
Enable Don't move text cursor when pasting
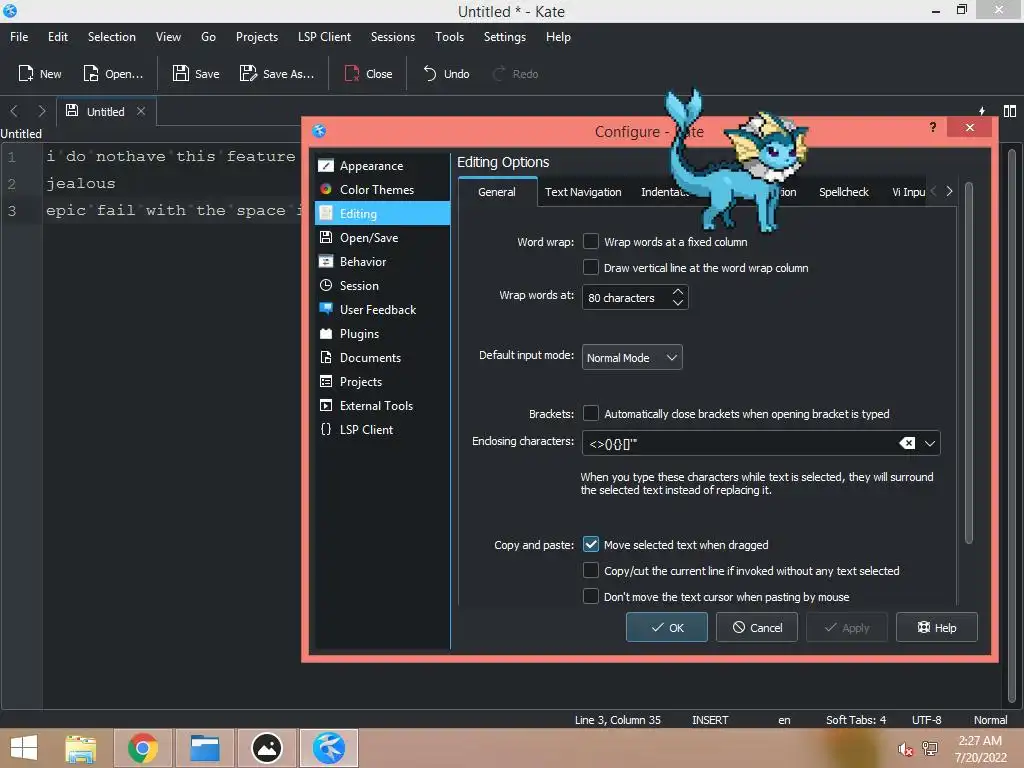(590, 596)
